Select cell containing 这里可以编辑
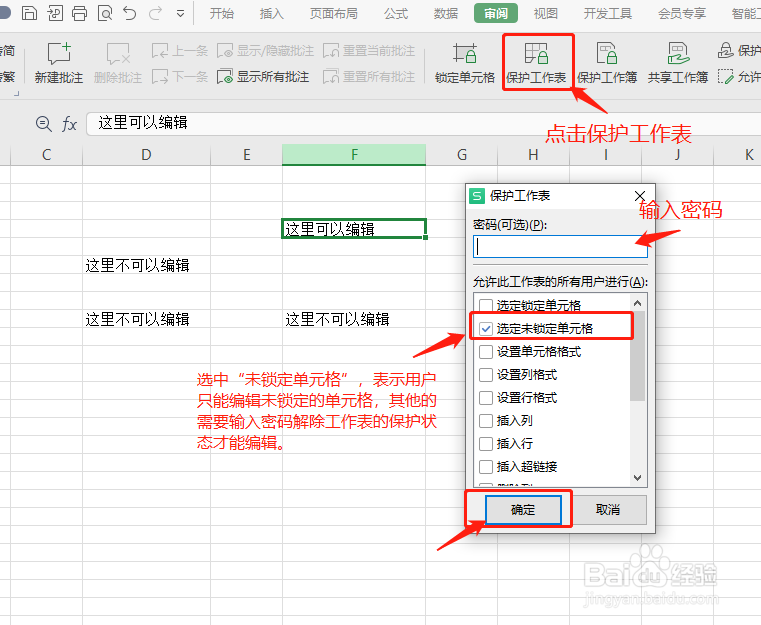The image size is (761, 625). (x=354, y=229)
